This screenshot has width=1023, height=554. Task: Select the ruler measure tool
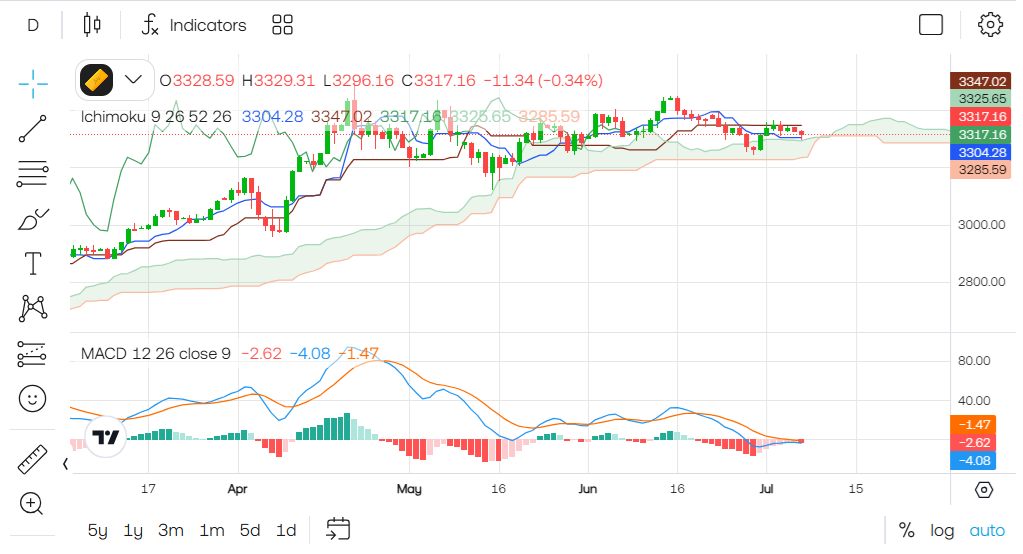33,459
